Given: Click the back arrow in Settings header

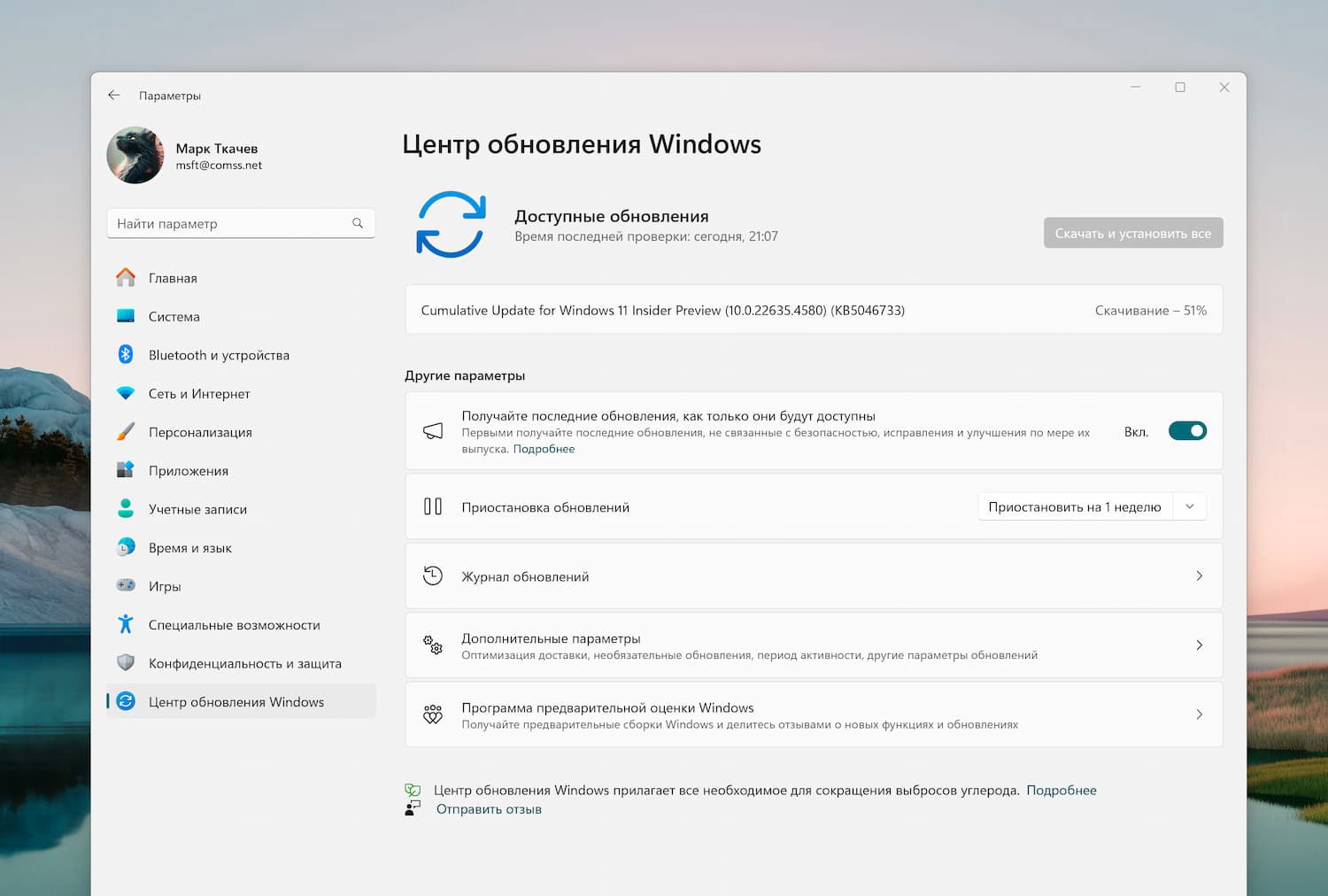Looking at the screenshot, I should pos(114,95).
